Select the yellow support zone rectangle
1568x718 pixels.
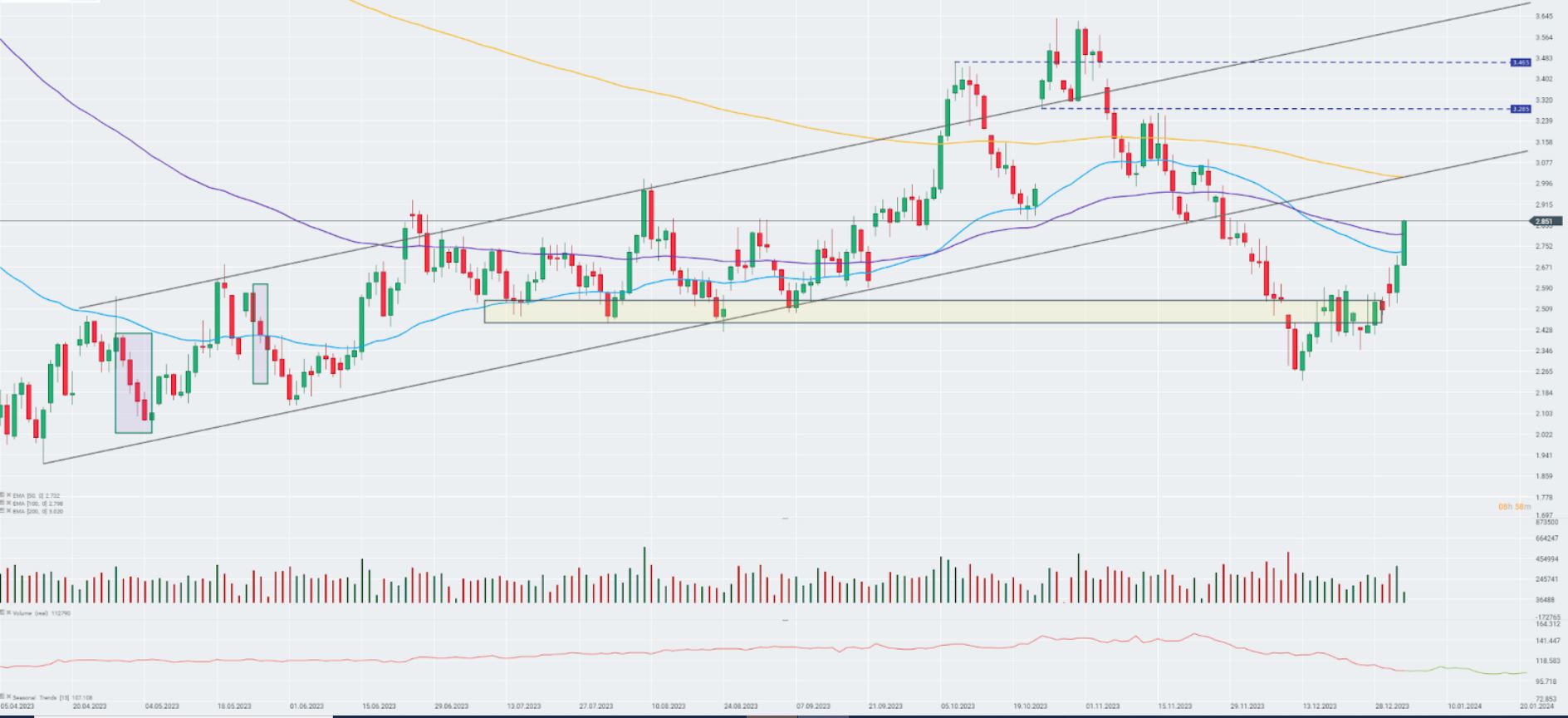coord(935,312)
